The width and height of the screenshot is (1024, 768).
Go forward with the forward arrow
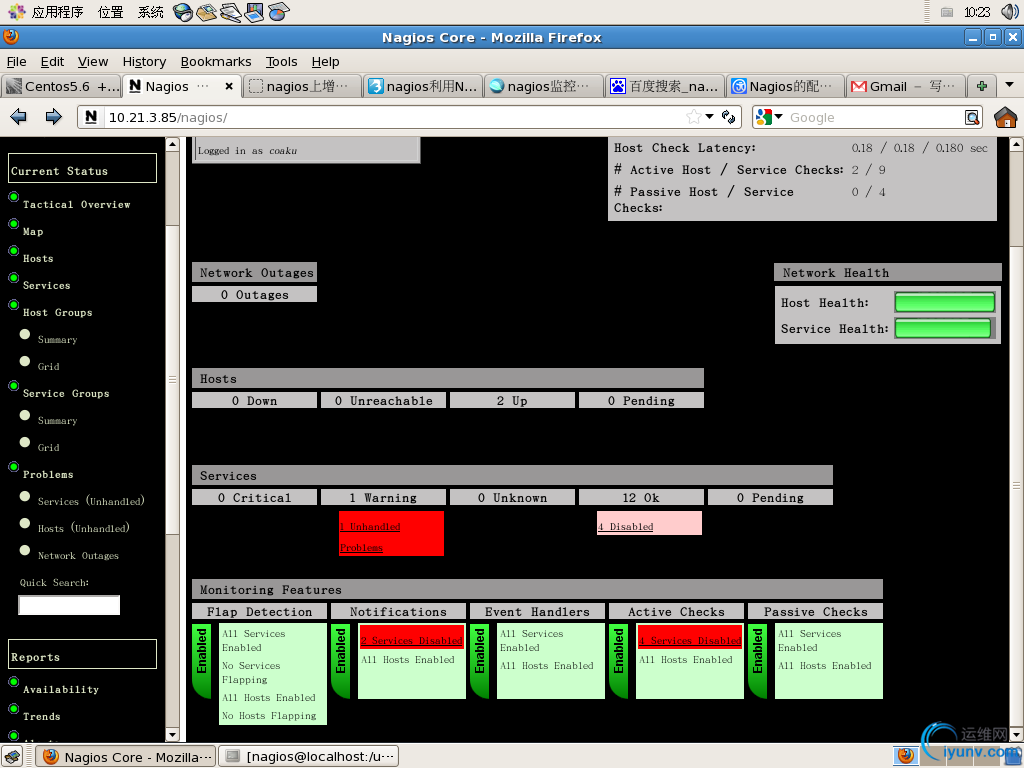(x=54, y=117)
